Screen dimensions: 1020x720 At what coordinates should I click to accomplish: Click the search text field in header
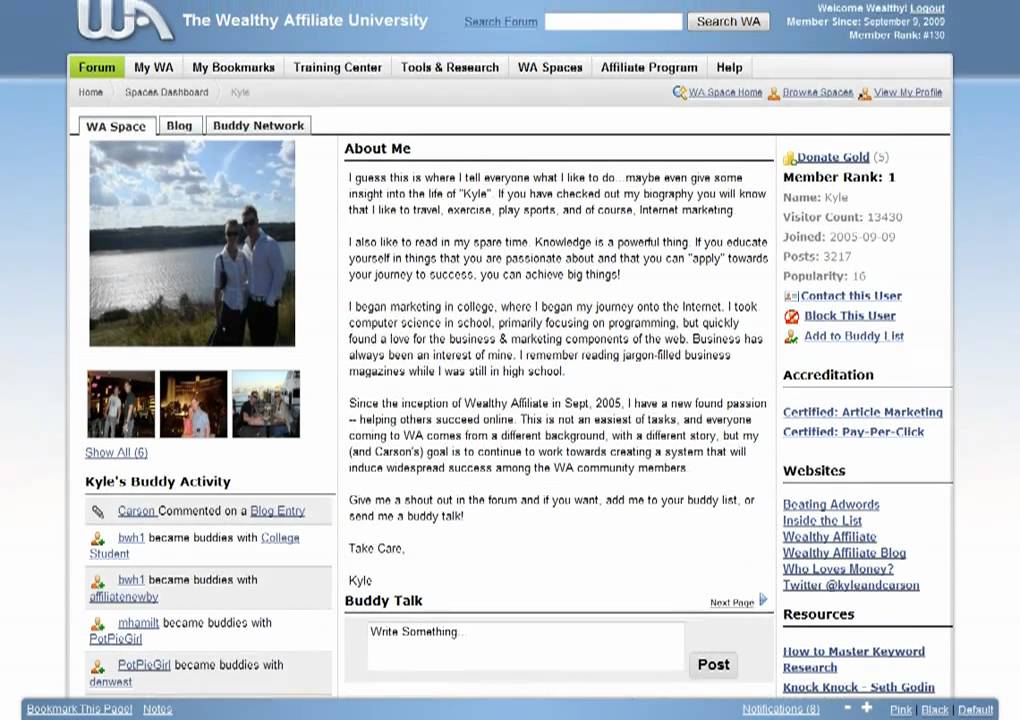(x=614, y=21)
